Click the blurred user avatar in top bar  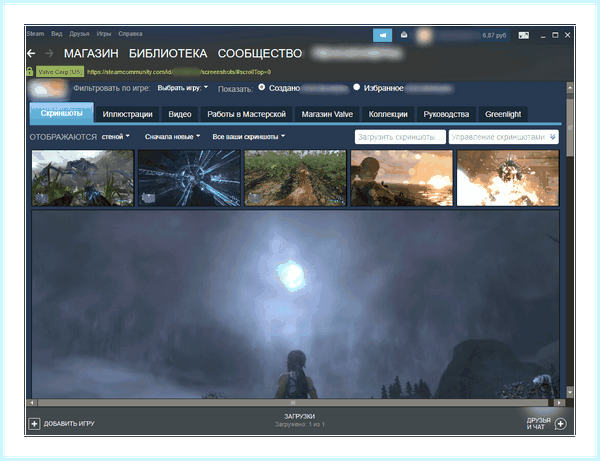point(424,36)
